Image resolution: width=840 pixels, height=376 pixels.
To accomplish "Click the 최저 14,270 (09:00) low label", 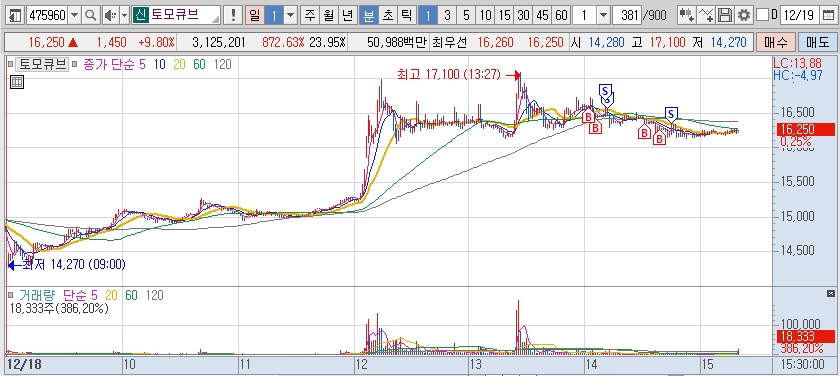I will [73, 264].
